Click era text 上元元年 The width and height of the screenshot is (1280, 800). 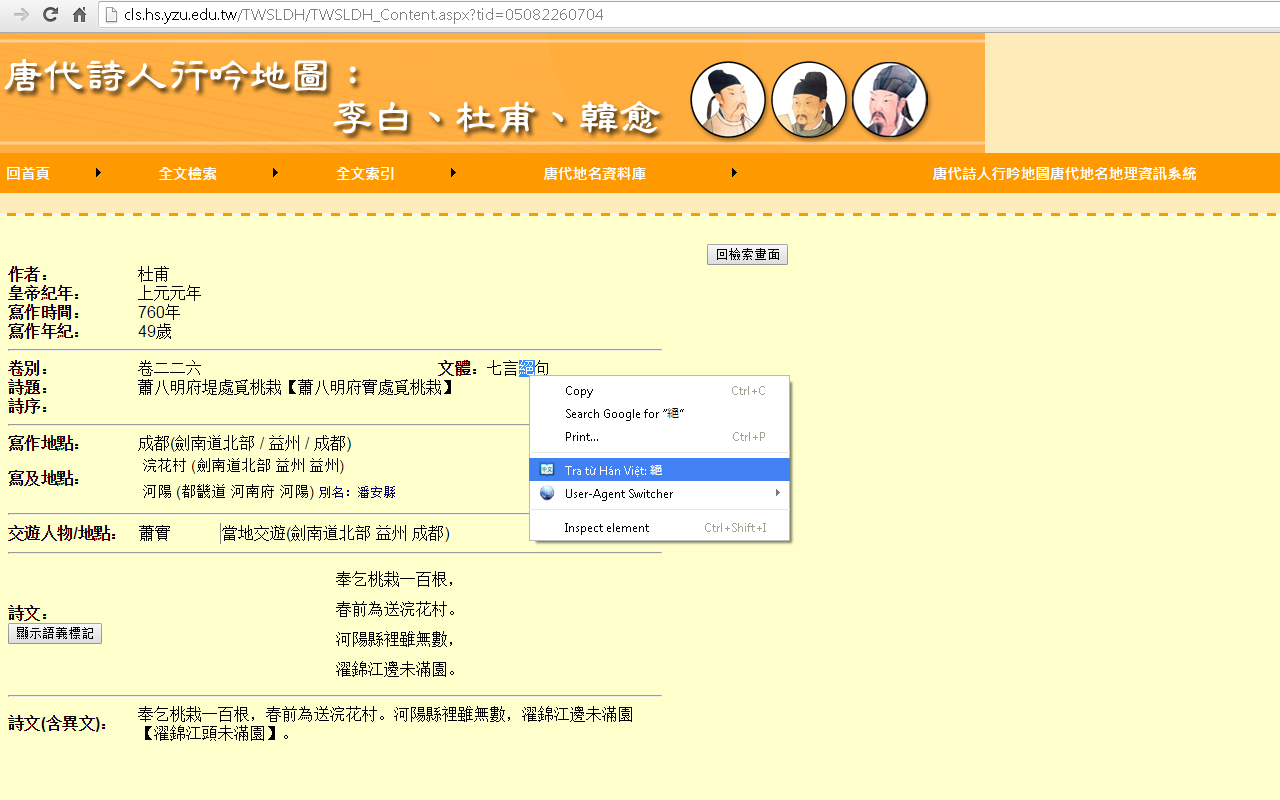[x=170, y=293]
